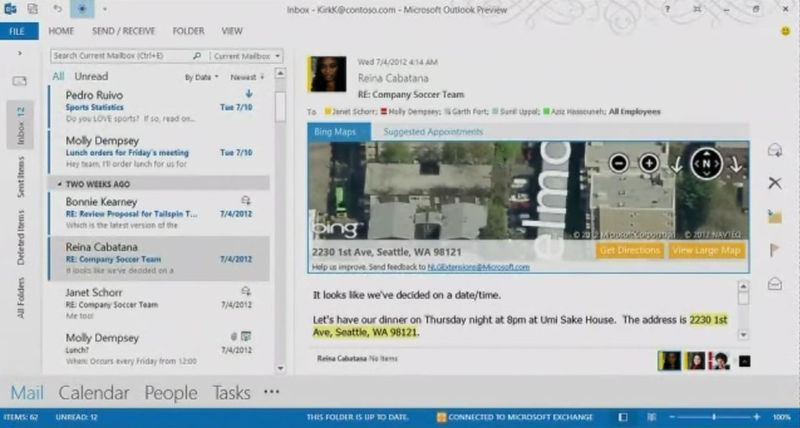Screen dimensions: 800x428
Task: Click the View Large Map button
Action: coord(706,250)
